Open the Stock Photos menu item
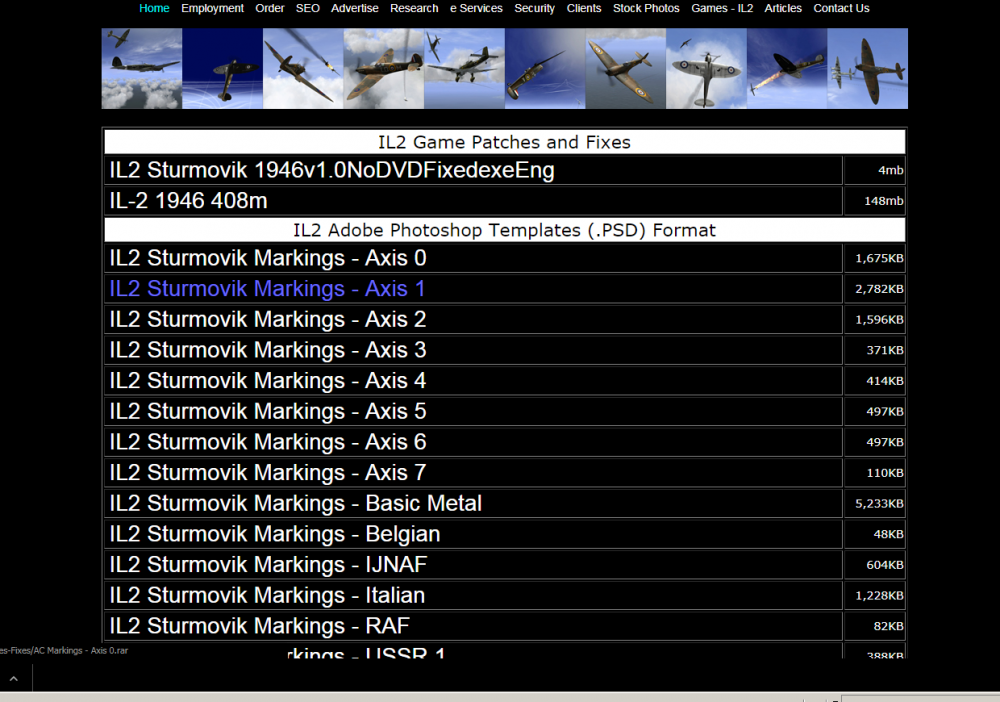The height and width of the screenshot is (702, 1000). [646, 8]
